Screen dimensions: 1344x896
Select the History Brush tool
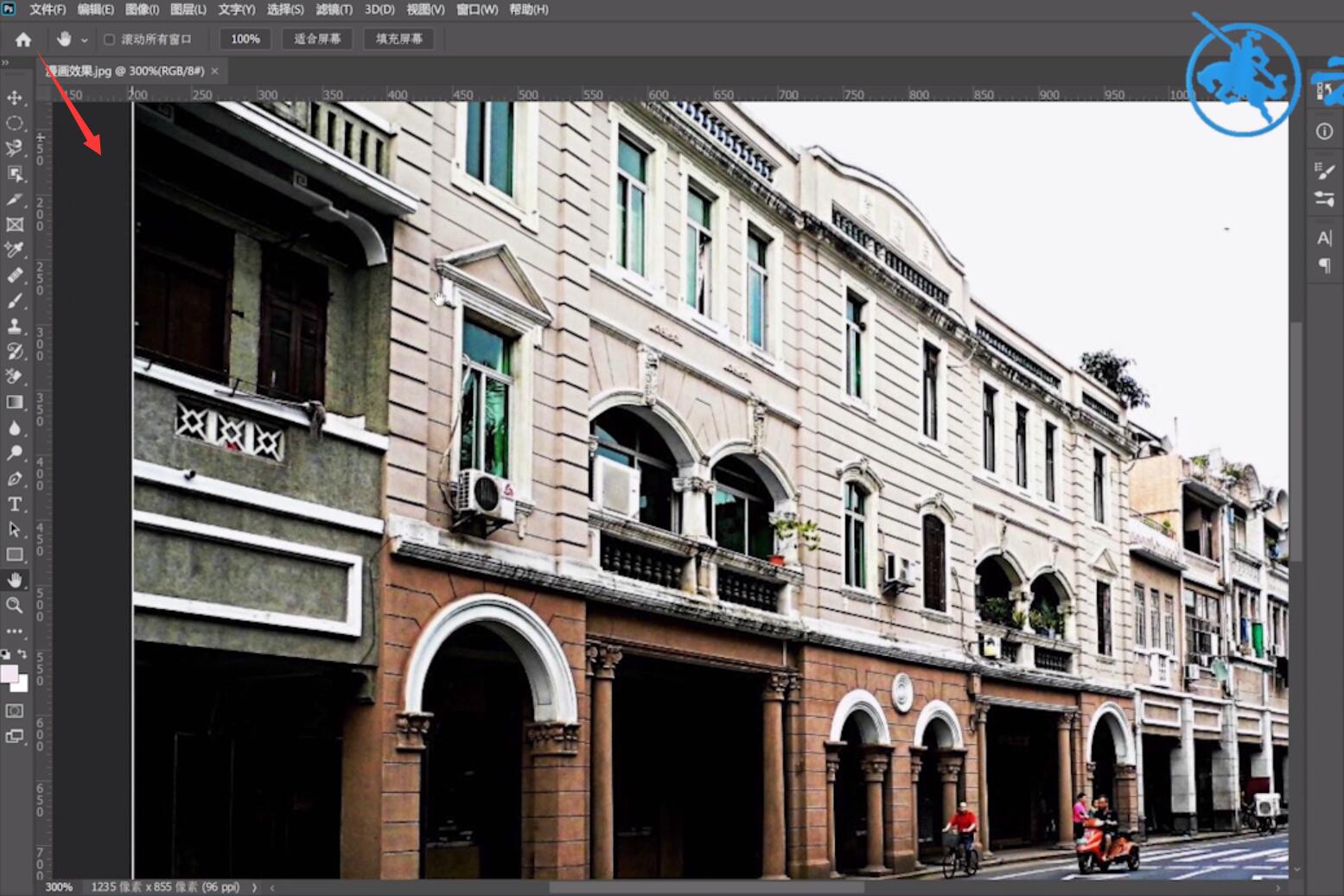(15, 351)
